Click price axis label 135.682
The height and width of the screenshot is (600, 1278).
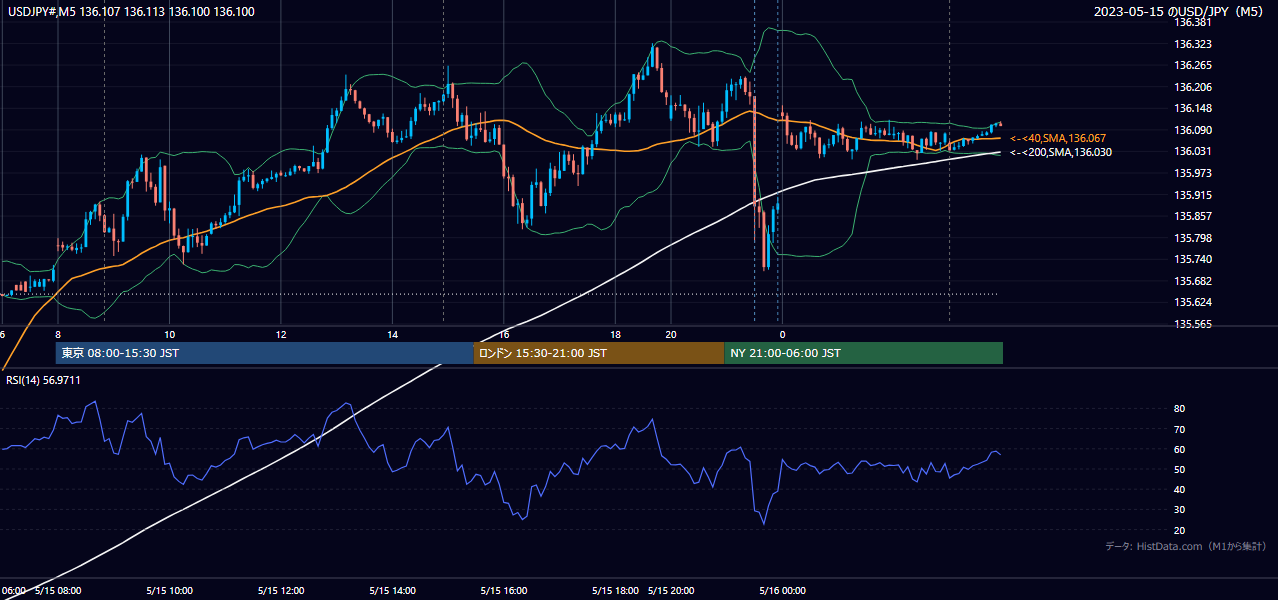tap(1193, 281)
